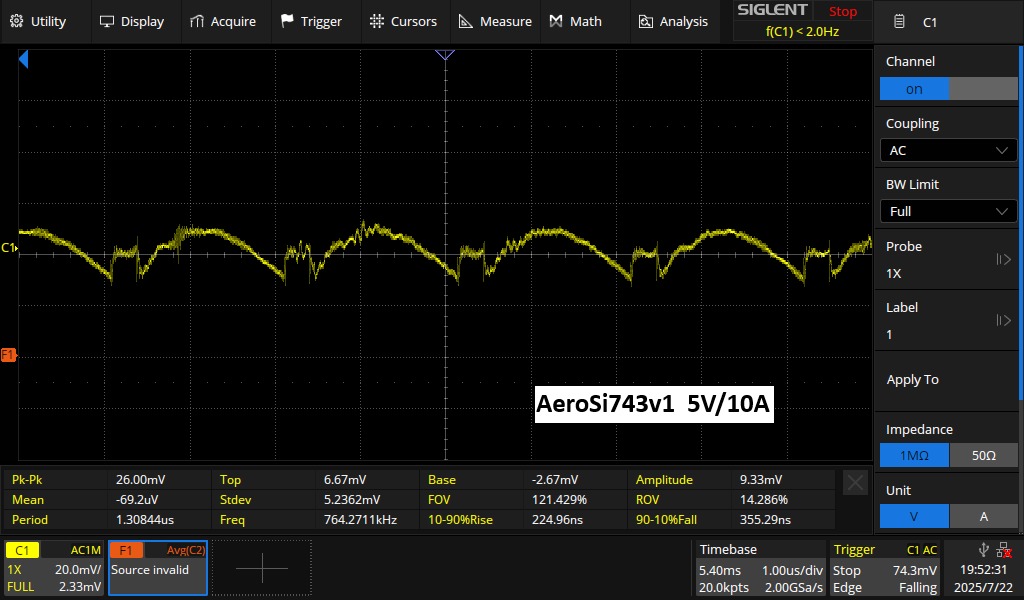
Task: Click the Cursors crosshair grid icon
Action: tap(377, 21)
